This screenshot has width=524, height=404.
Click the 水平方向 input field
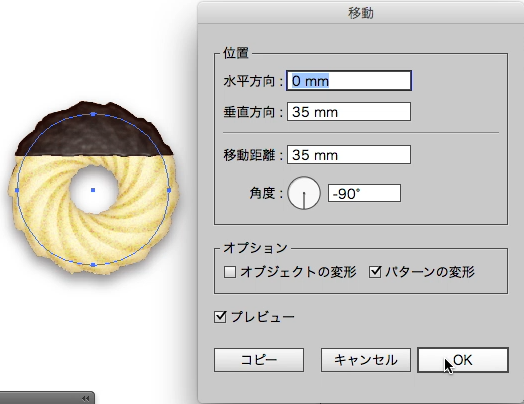[x=349, y=81]
